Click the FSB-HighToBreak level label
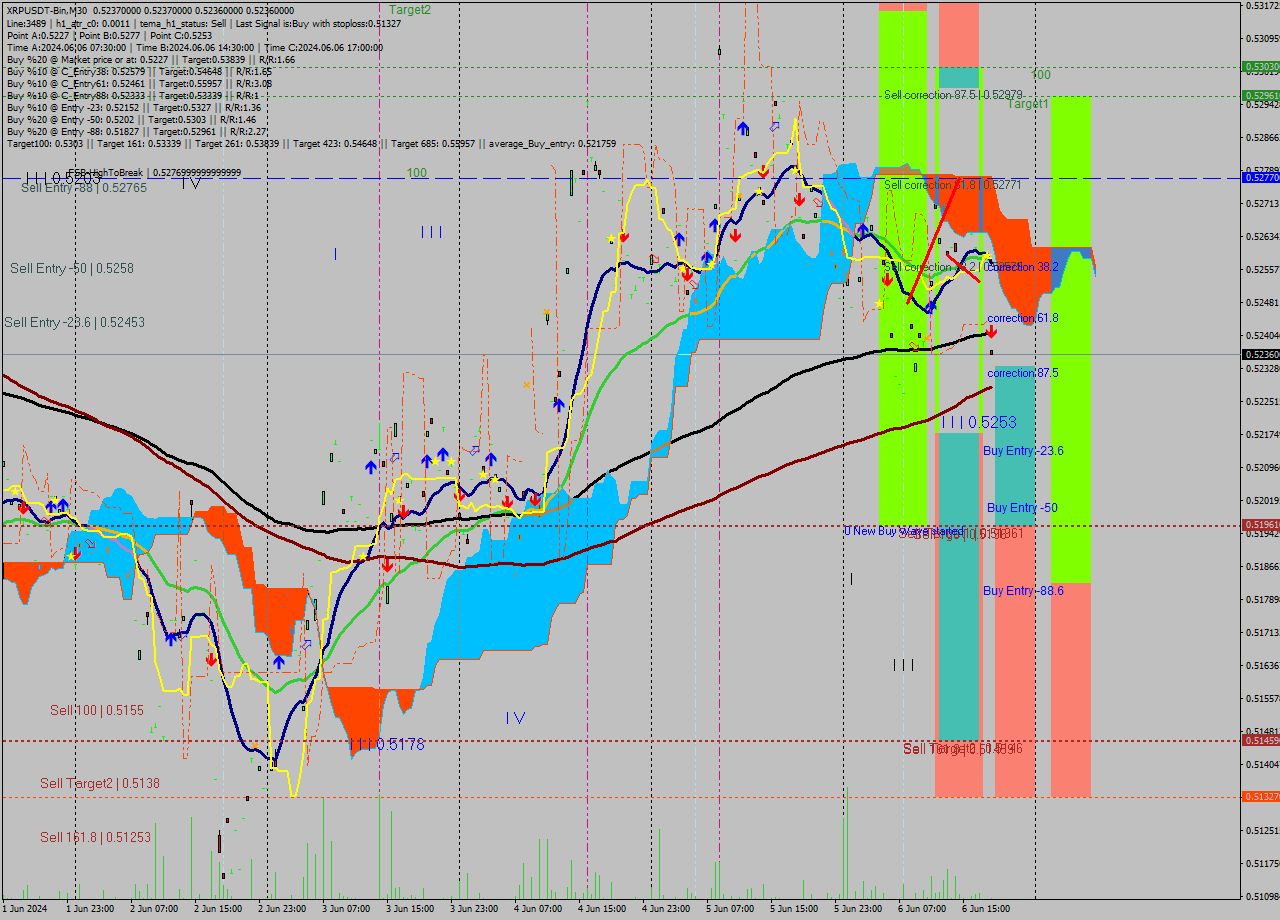 point(154,172)
